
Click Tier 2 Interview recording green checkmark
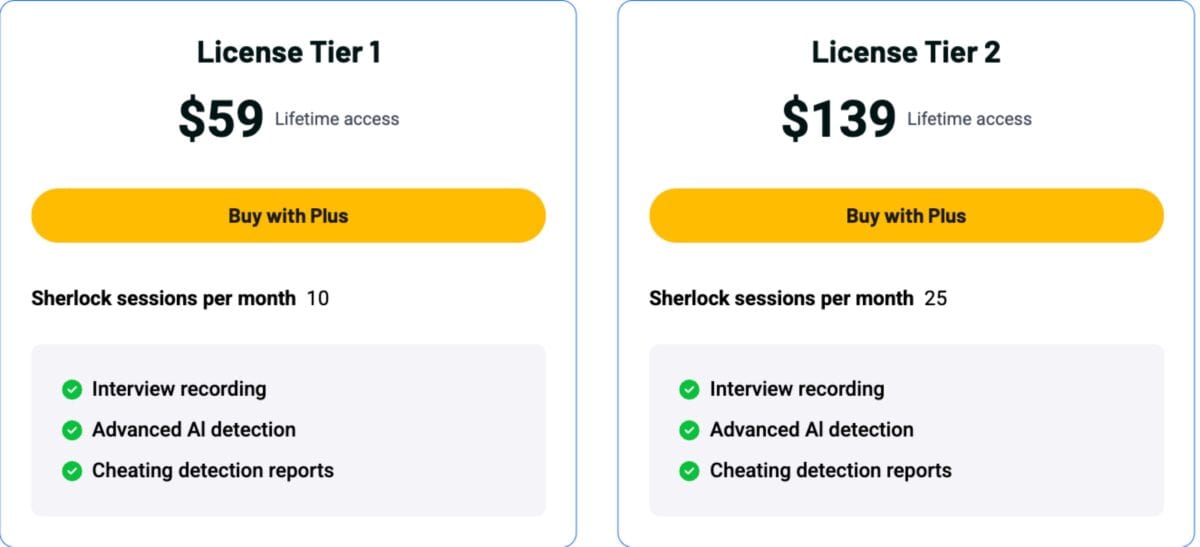(689, 390)
